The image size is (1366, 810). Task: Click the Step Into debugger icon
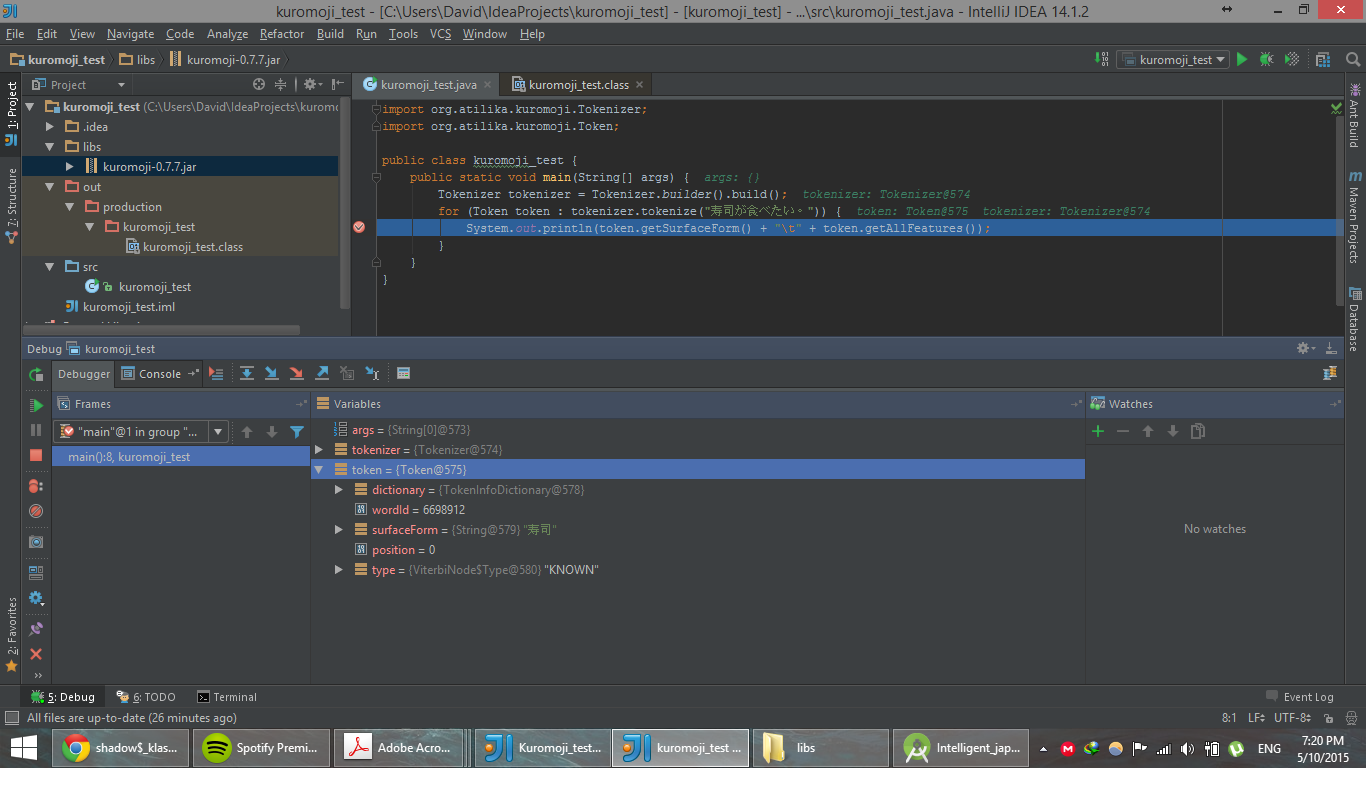(272, 373)
